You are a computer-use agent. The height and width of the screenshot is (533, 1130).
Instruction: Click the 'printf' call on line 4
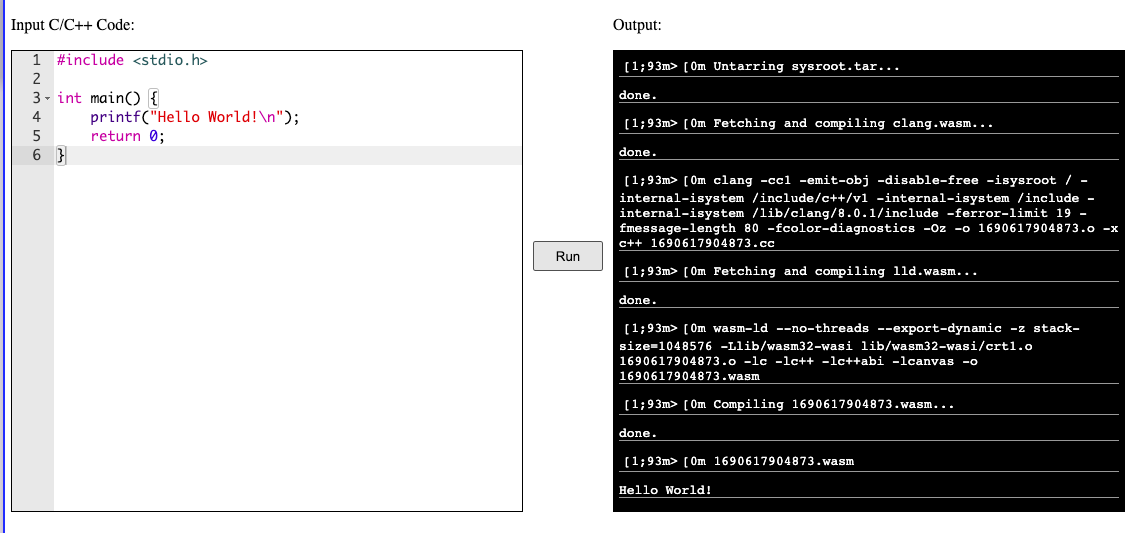[115, 117]
